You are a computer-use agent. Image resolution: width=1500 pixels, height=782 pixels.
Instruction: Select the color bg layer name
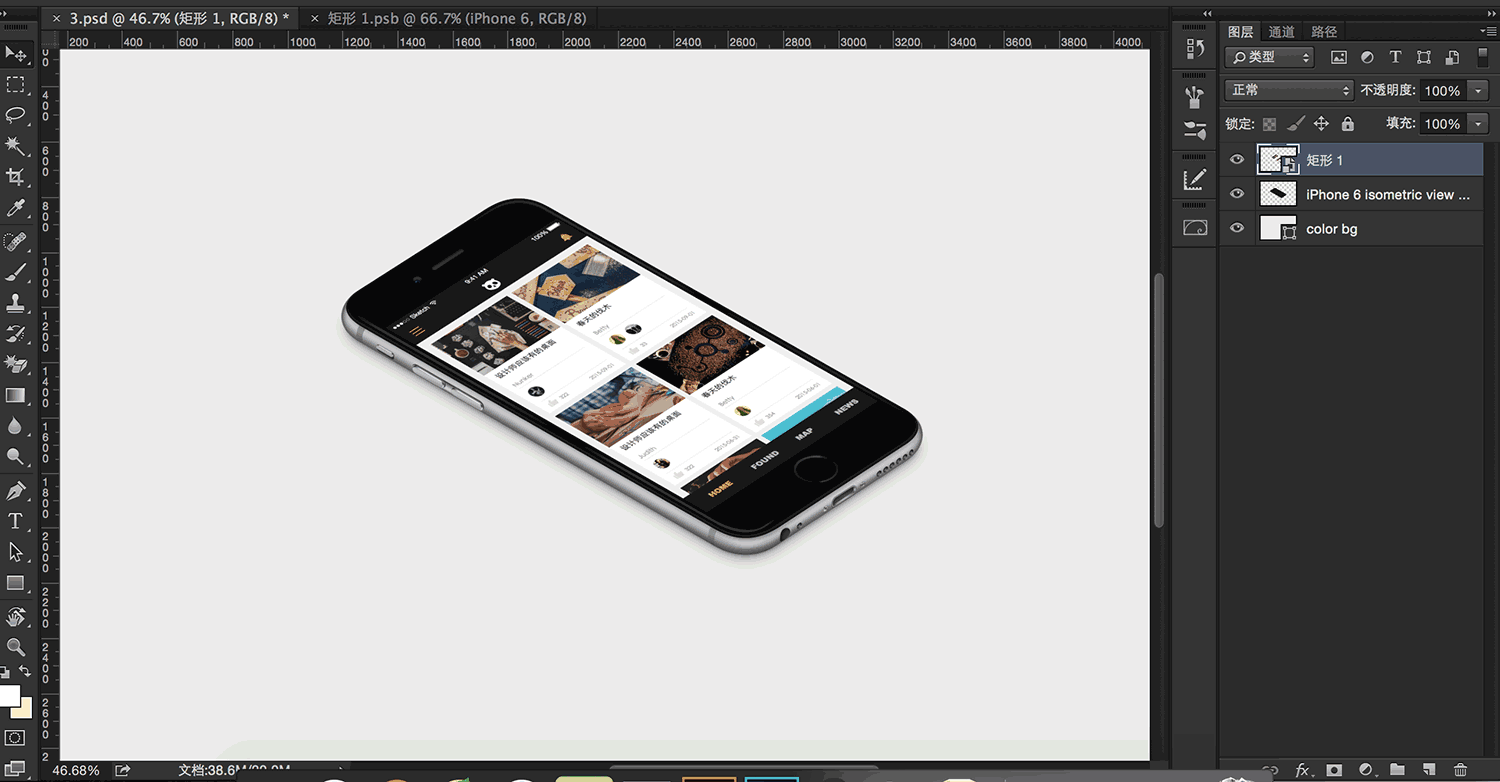pos(1331,229)
